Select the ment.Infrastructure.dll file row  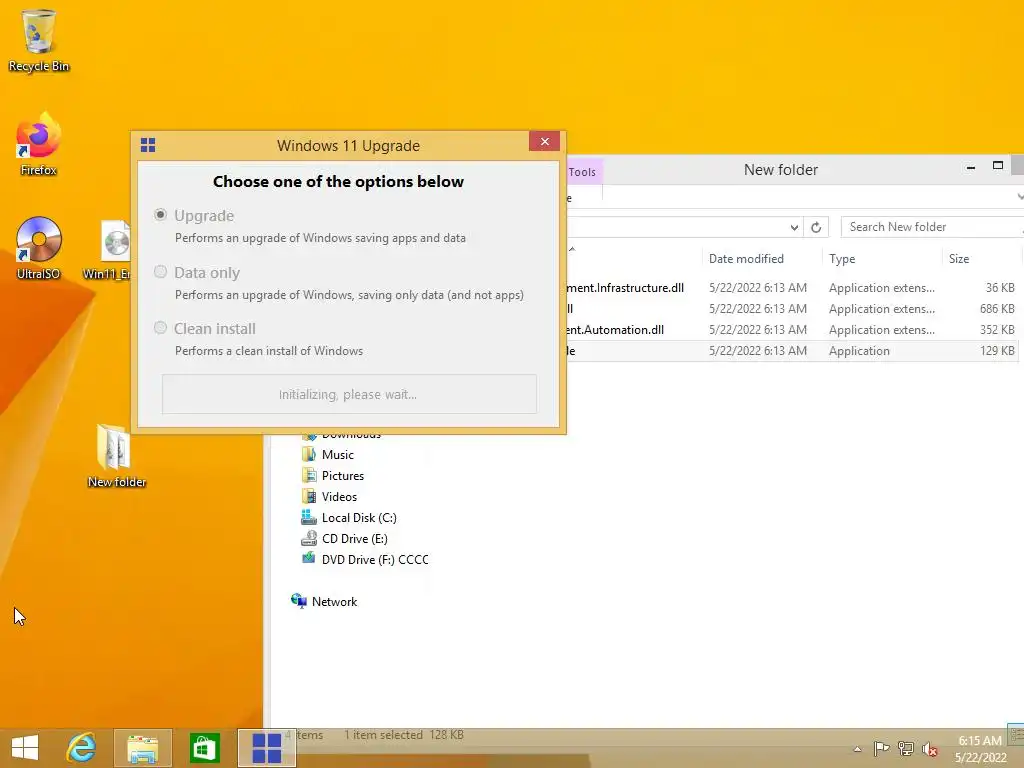[x=792, y=287]
